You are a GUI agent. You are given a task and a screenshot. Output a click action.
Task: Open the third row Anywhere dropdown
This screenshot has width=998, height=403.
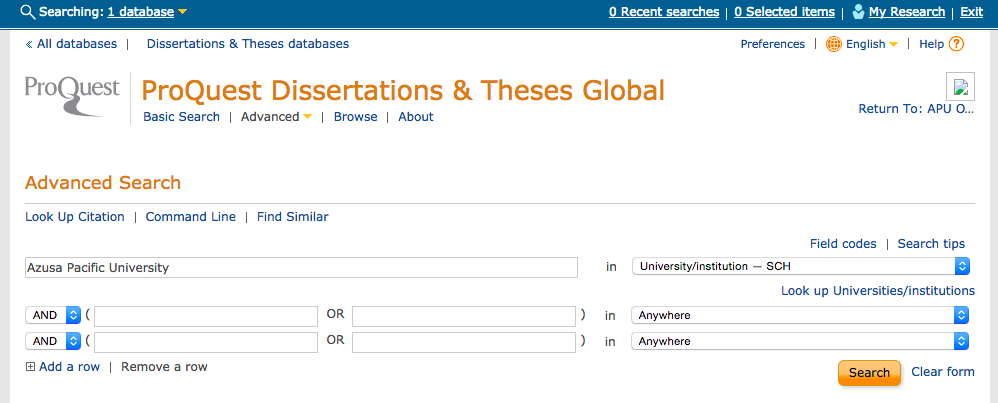pyautogui.click(x=800, y=341)
